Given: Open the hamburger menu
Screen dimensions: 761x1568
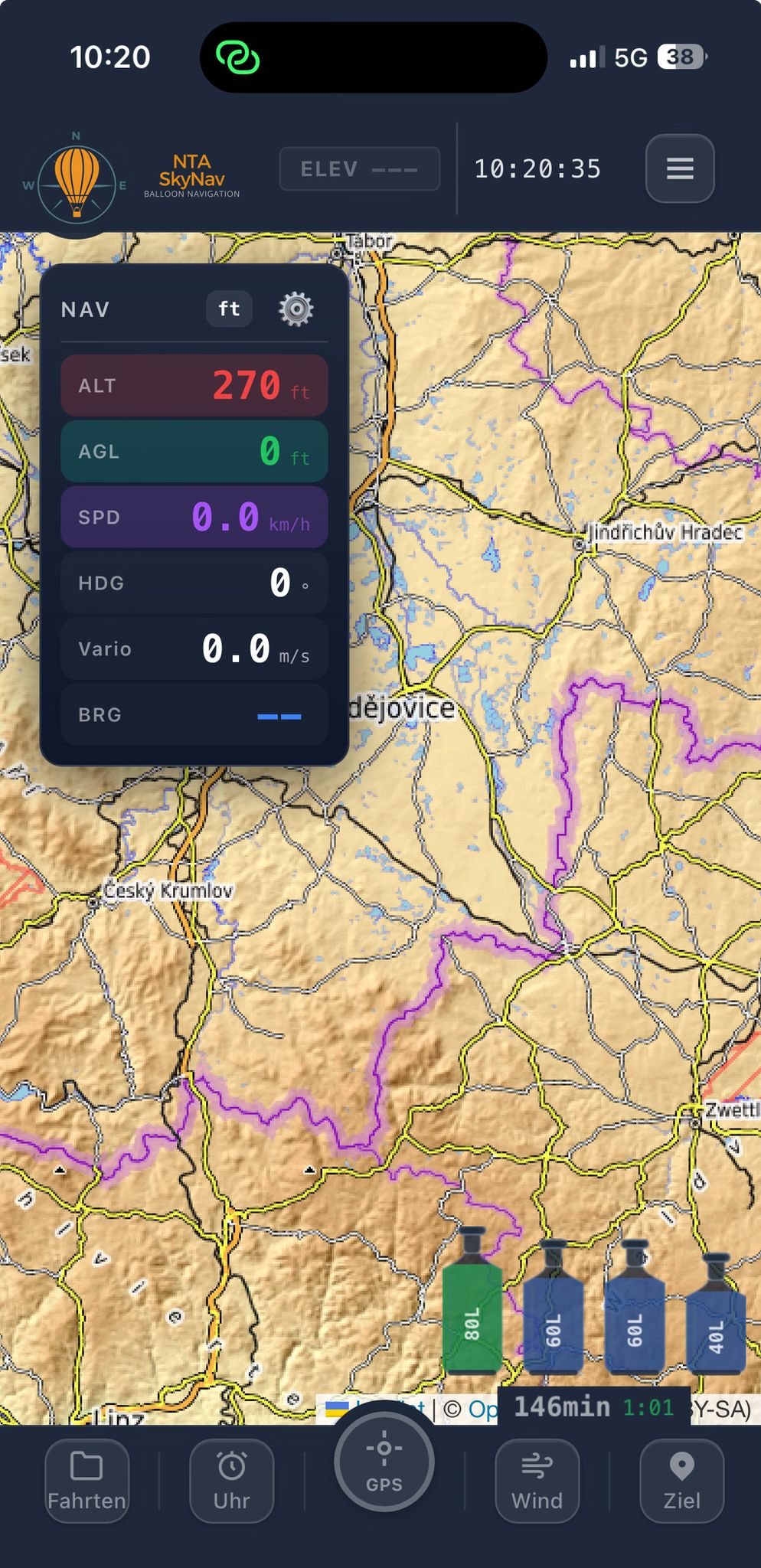Looking at the screenshot, I should (680, 168).
